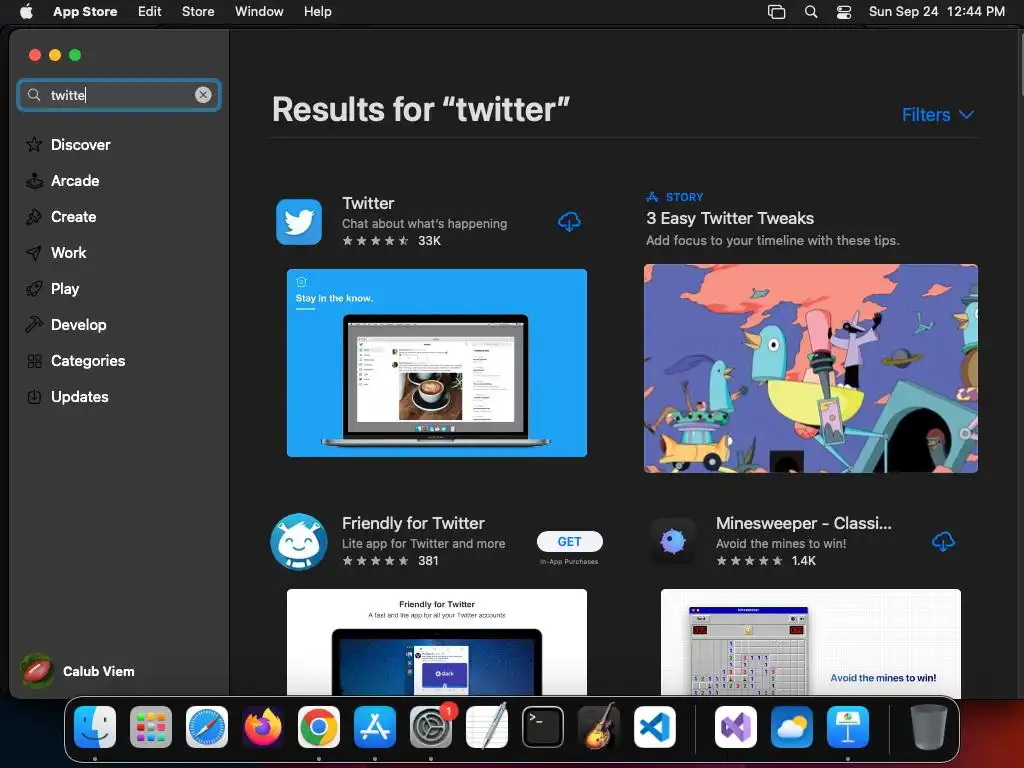Screen dimensions: 1024x768
Task: Open the Store menu
Action: click(x=198, y=11)
